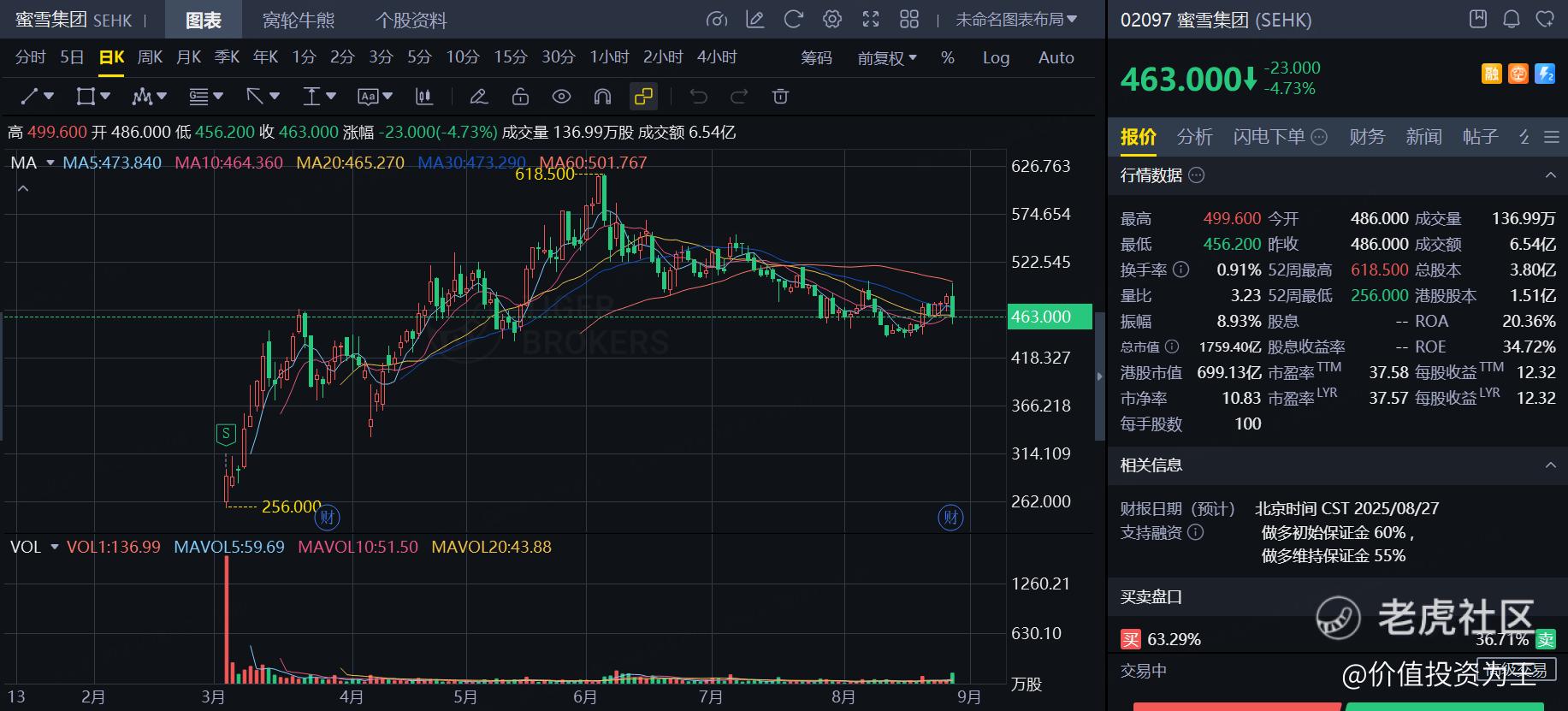Image resolution: width=1568 pixels, height=711 pixels.
Task: Switch to the 窝轮牛熊 tab
Action: [299, 20]
